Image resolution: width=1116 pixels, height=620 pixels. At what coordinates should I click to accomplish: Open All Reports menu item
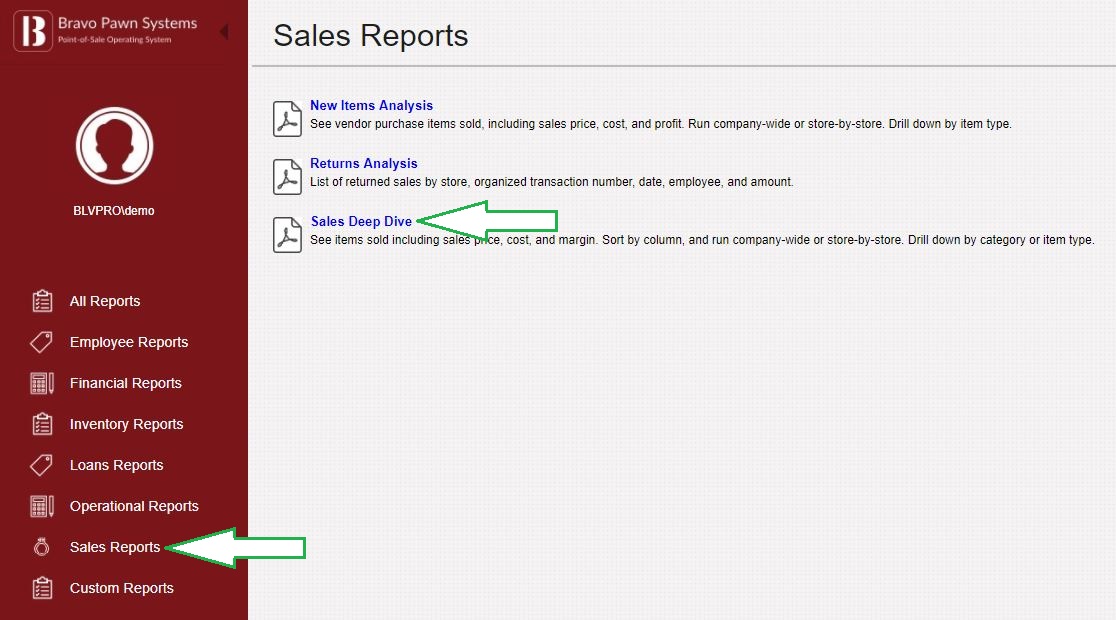tap(105, 301)
